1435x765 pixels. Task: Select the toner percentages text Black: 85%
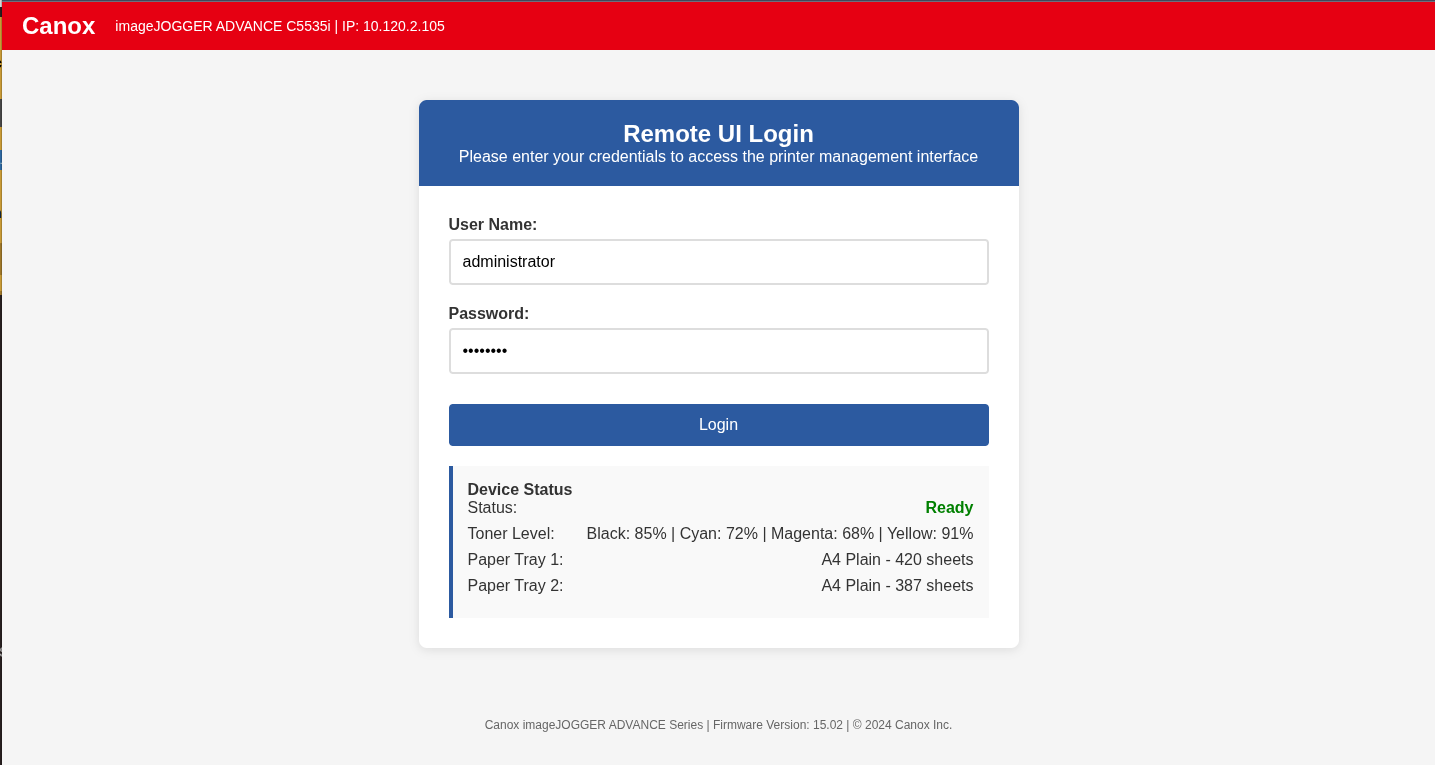(626, 534)
